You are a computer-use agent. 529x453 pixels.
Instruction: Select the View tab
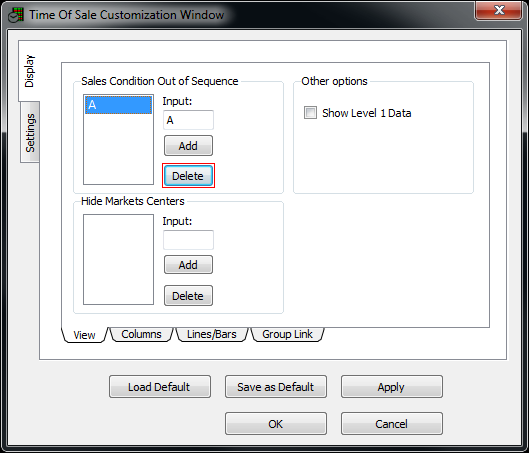point(84,335)
